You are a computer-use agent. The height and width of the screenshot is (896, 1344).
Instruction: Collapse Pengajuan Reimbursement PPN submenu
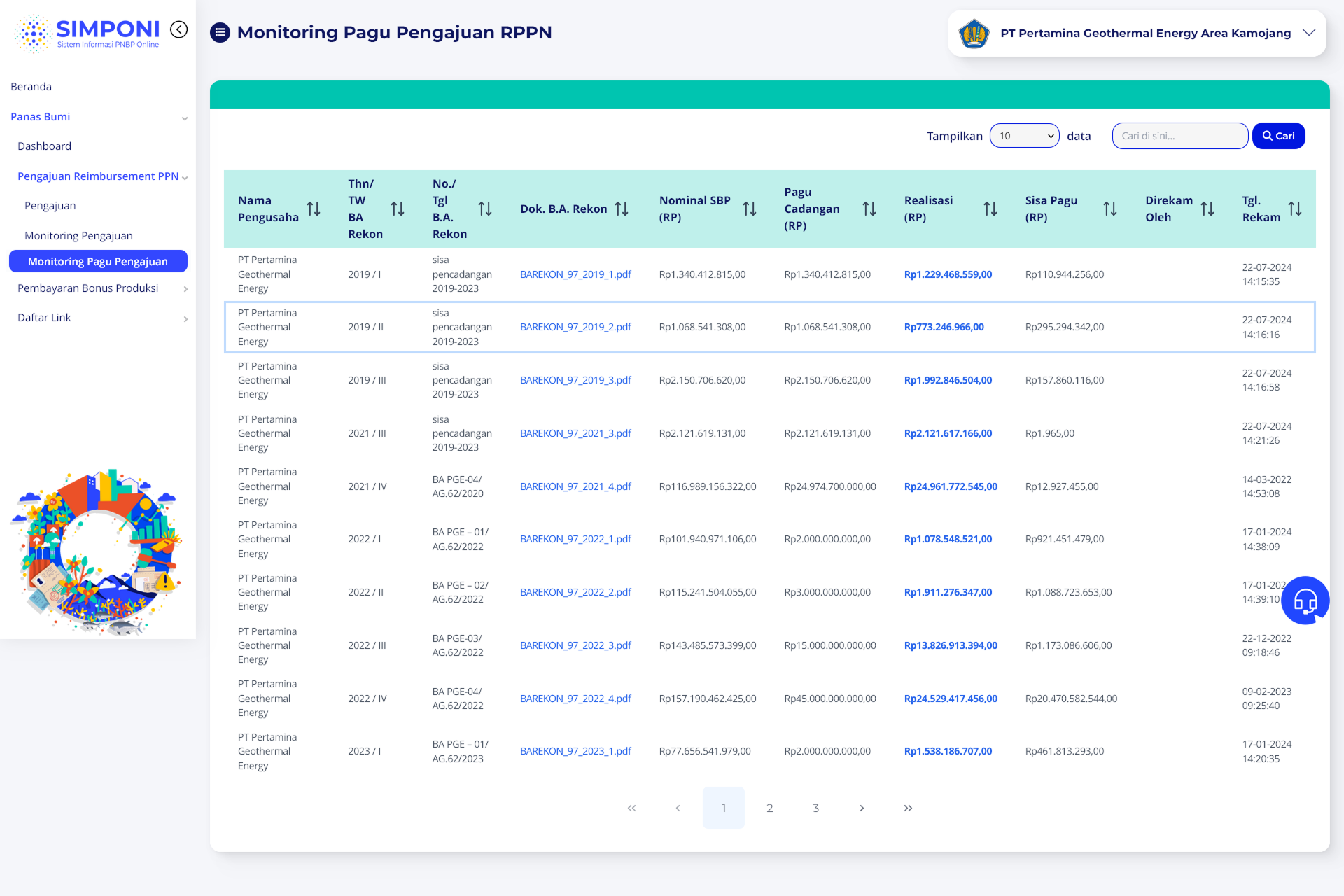185,178
